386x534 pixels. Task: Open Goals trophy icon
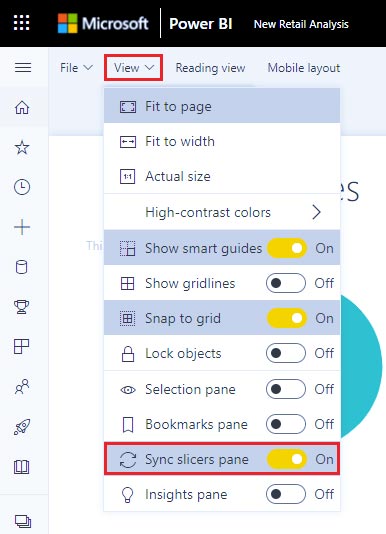click(x=22, y=307)
